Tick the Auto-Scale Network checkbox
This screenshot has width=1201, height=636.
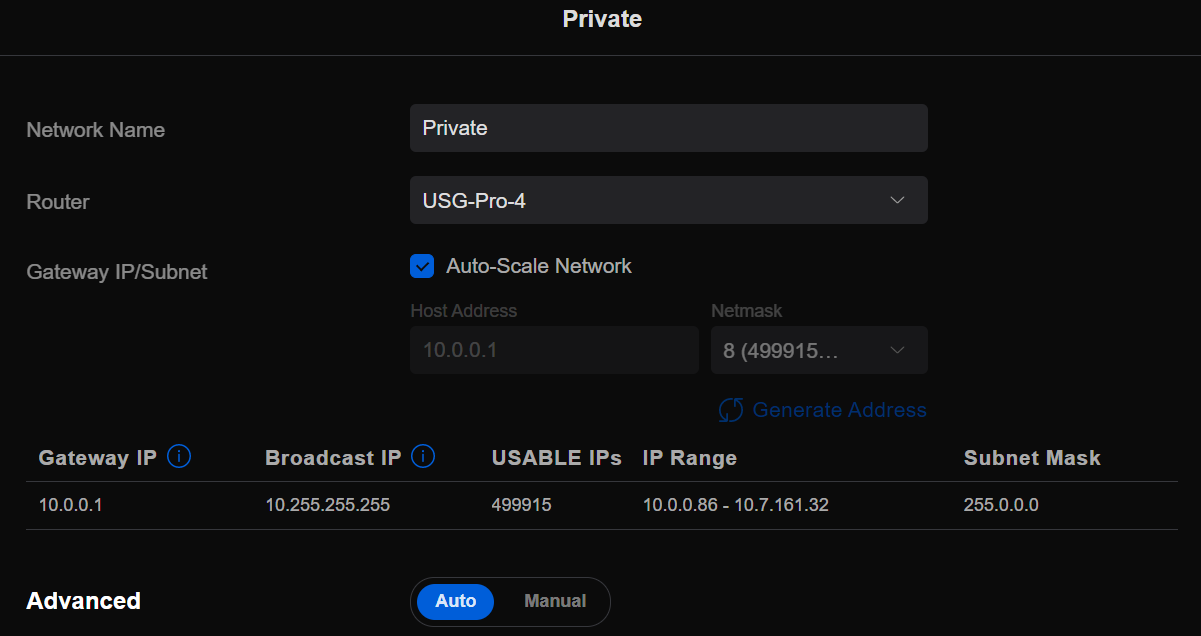[422, 266]
